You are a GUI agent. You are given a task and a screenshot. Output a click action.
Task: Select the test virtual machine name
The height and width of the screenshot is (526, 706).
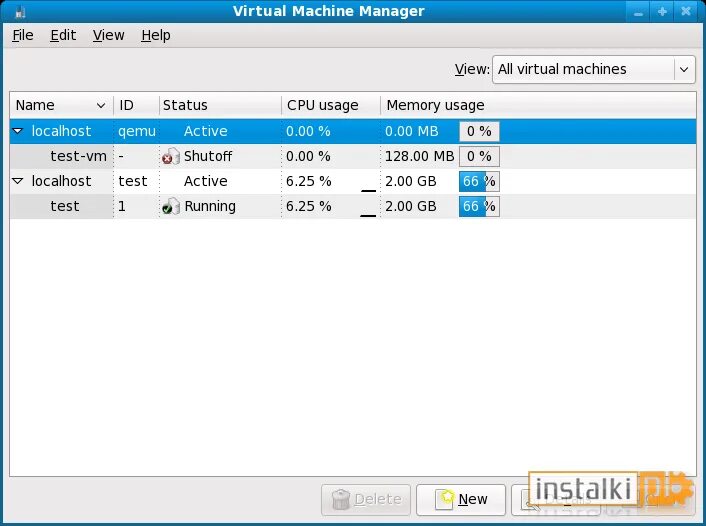pos(65,206)
